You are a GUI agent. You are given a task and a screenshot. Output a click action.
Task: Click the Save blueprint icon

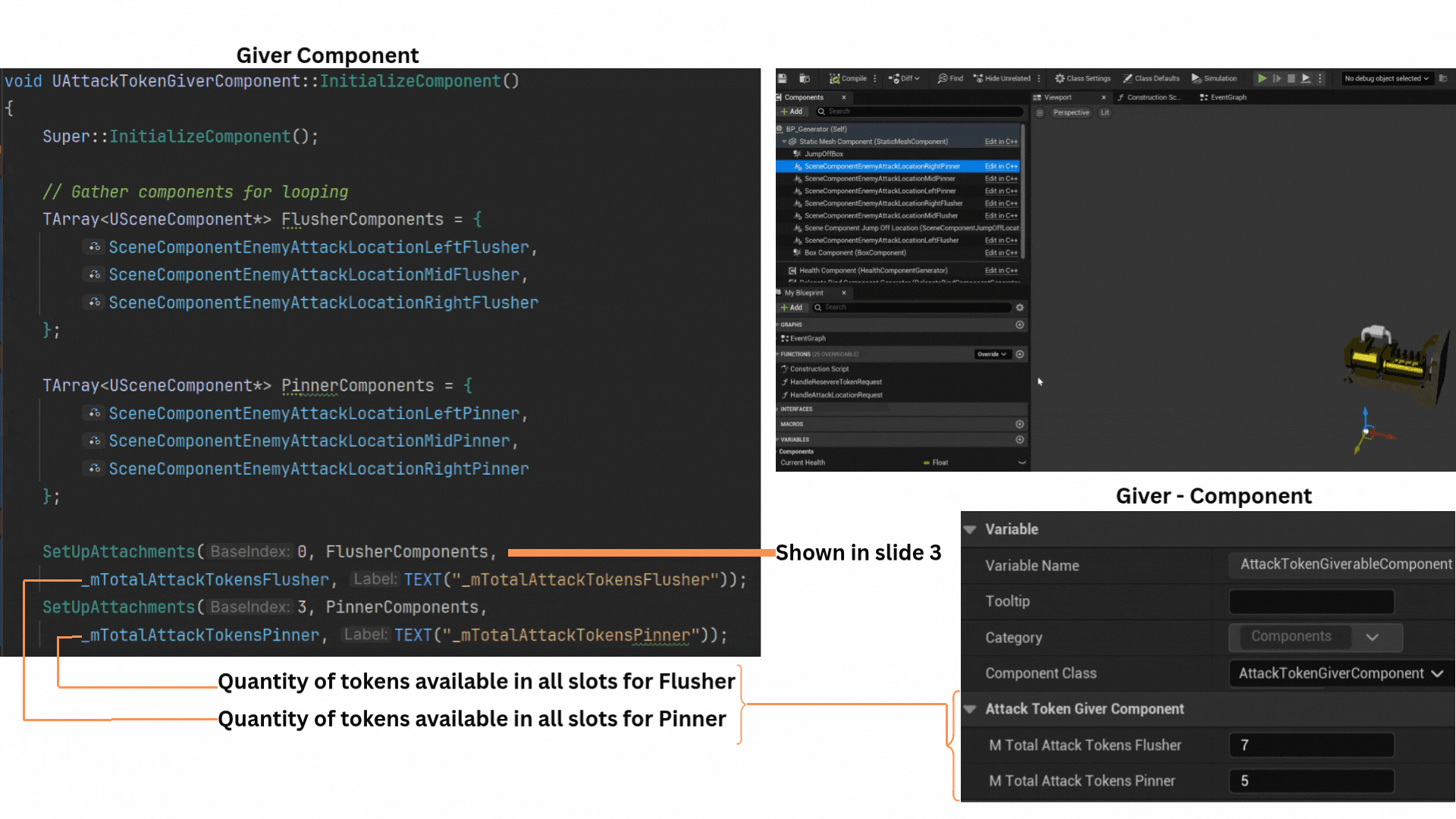coord(783,78)
